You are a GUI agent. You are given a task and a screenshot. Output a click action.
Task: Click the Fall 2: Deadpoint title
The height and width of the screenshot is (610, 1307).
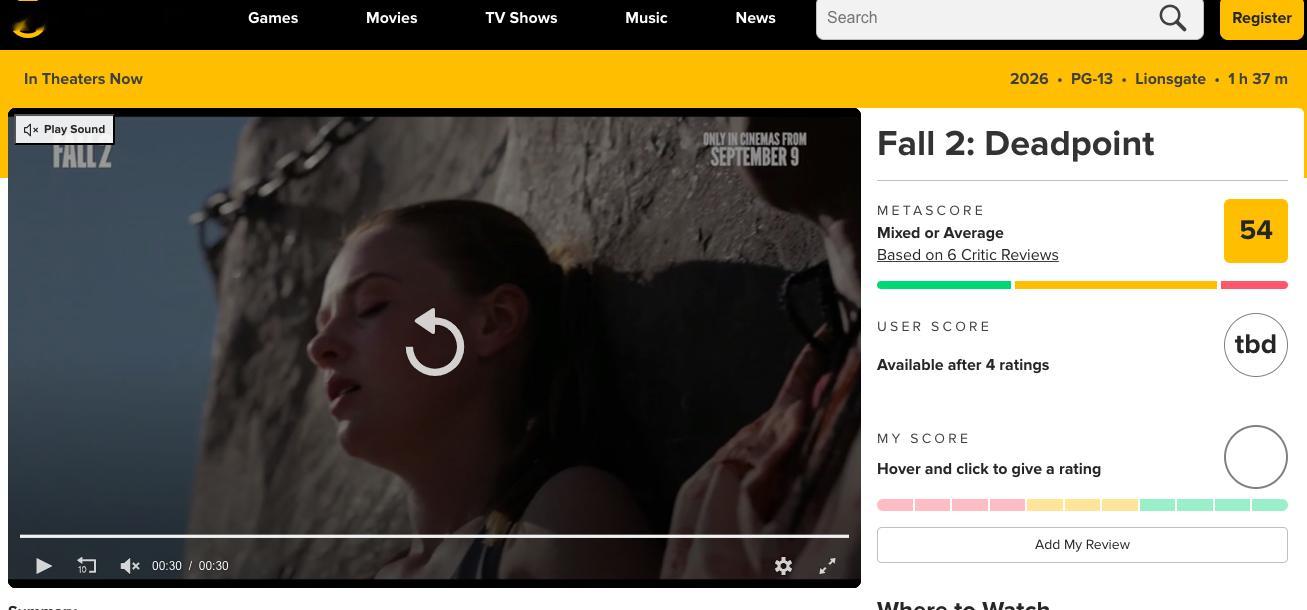point(1016,144)
